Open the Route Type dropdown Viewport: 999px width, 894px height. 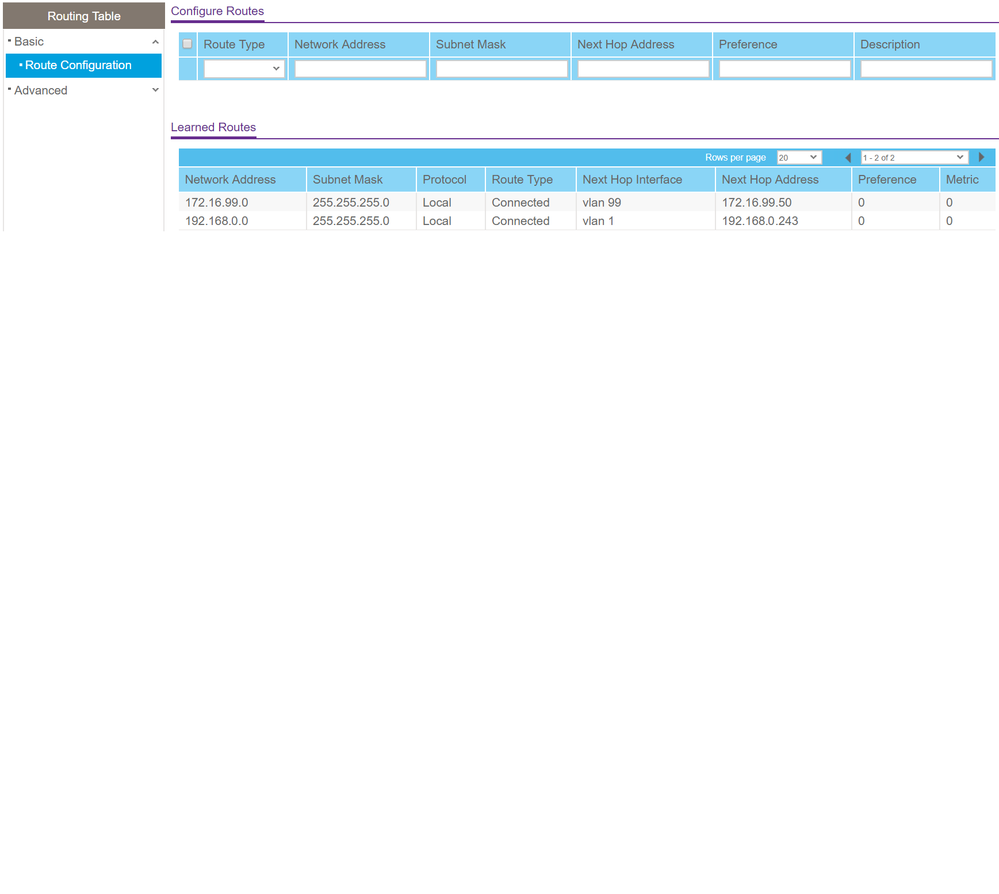[x=244, y=69]
